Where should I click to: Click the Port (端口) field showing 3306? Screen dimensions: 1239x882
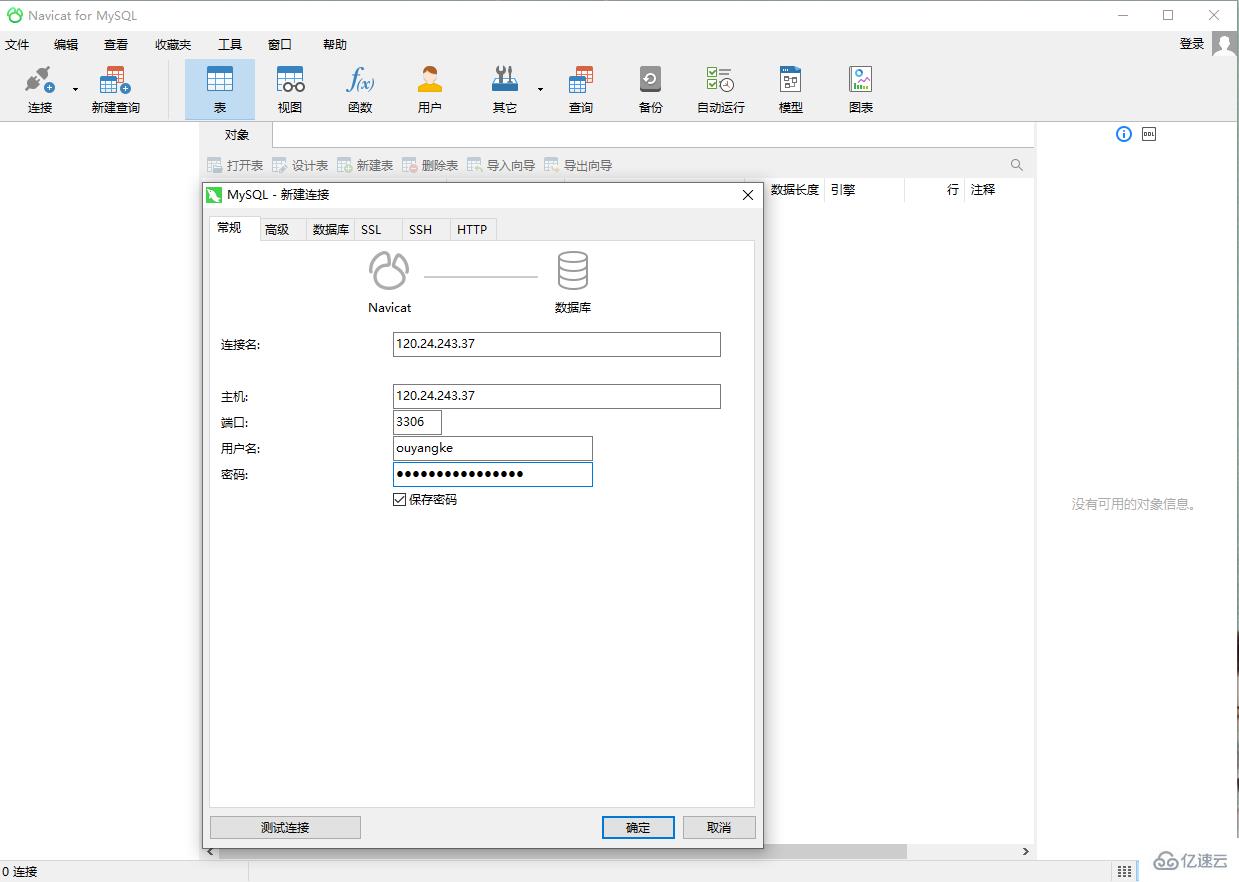pos(417,422)
